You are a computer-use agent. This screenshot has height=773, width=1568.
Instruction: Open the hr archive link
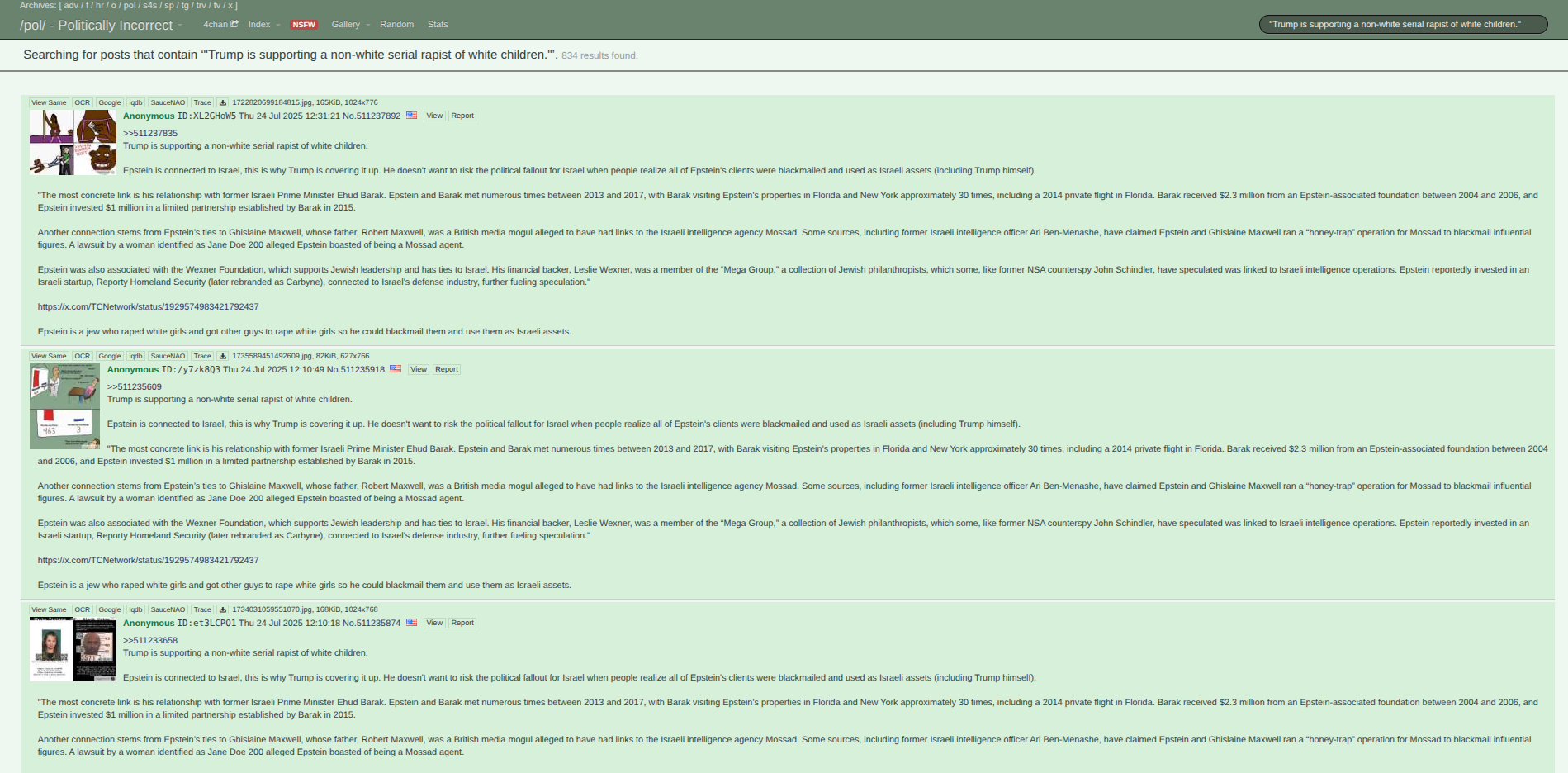99,5
